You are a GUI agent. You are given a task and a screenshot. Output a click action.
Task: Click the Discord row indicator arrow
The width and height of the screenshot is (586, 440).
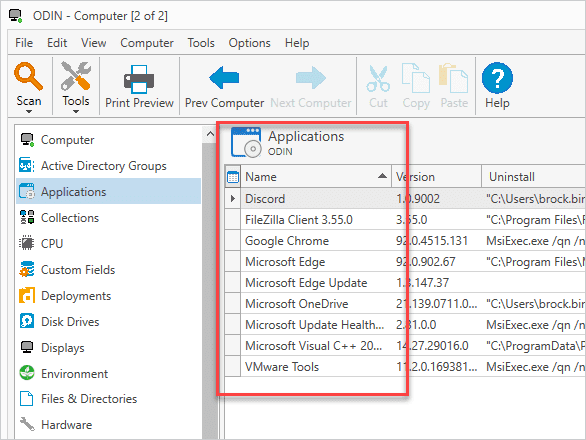(233, 199)
